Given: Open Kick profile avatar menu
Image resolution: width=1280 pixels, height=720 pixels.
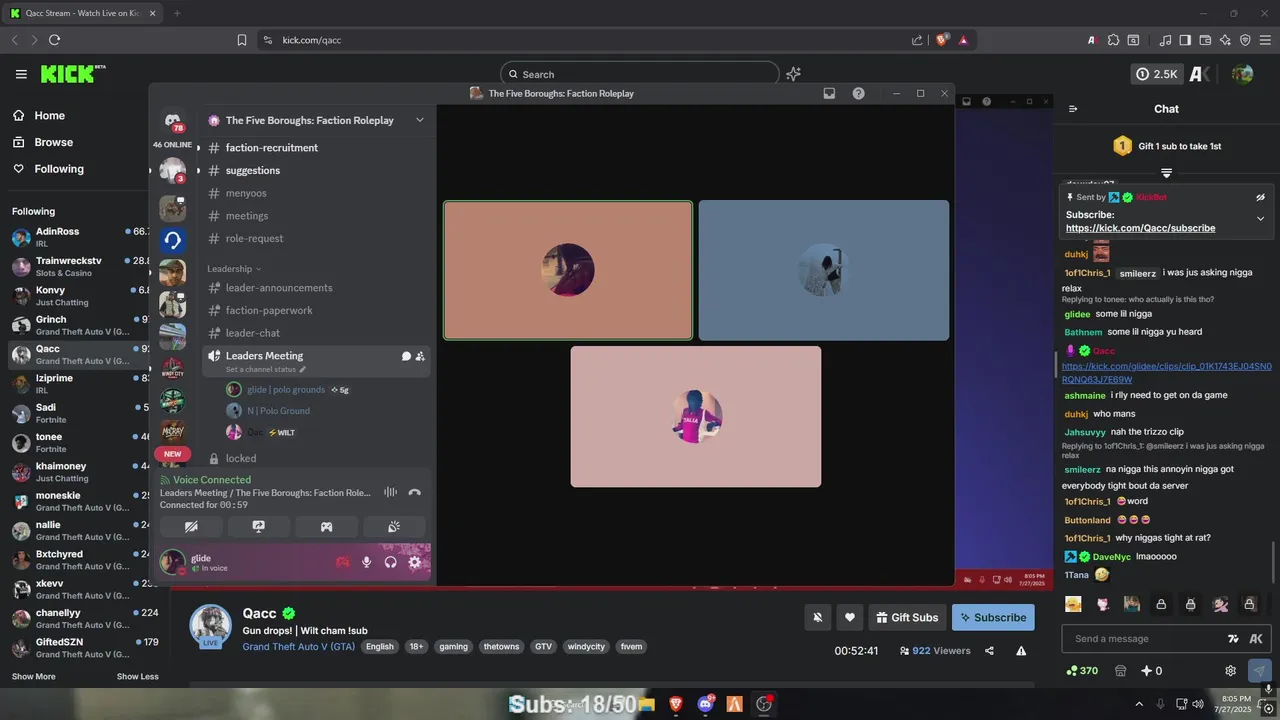Looking at the screenshot, I should (1242, 74).
